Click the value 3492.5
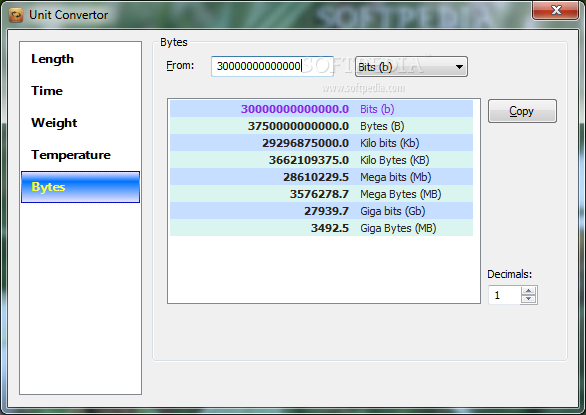This screenshot has width=586, height=415. pos(330,228)
